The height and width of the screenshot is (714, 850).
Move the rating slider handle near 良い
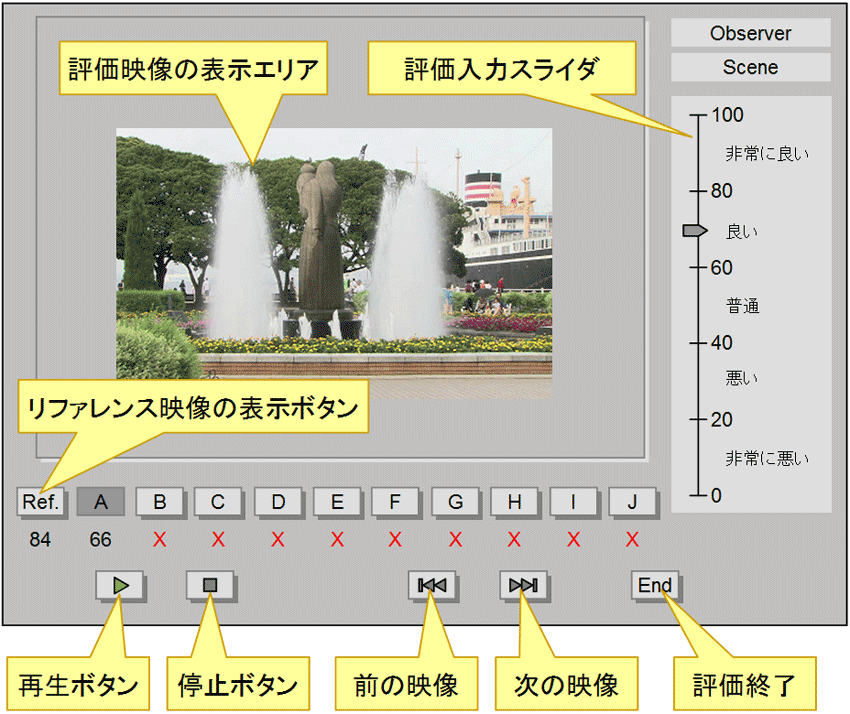tap(693, 230)
